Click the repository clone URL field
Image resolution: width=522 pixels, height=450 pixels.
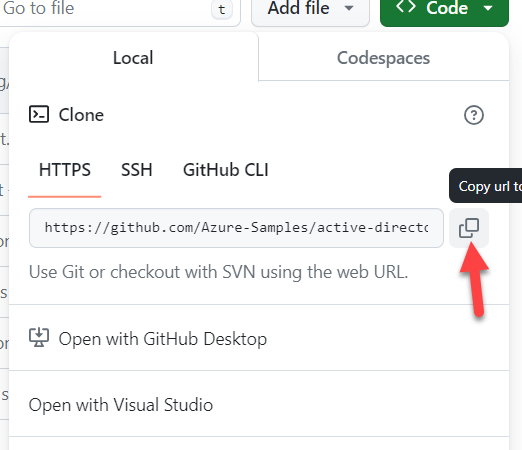[236, 228]
